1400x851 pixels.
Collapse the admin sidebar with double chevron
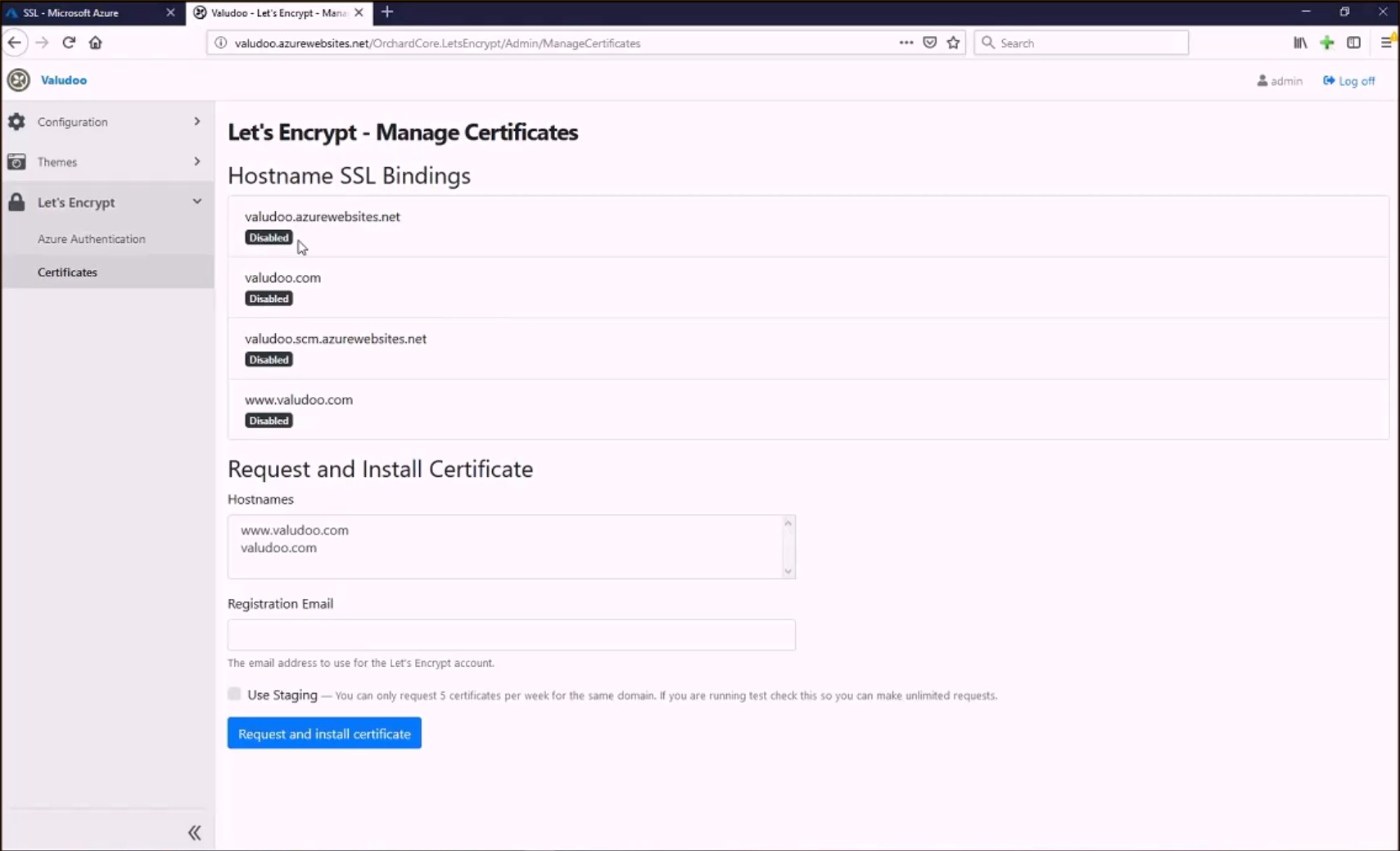[x=194, y=832]
